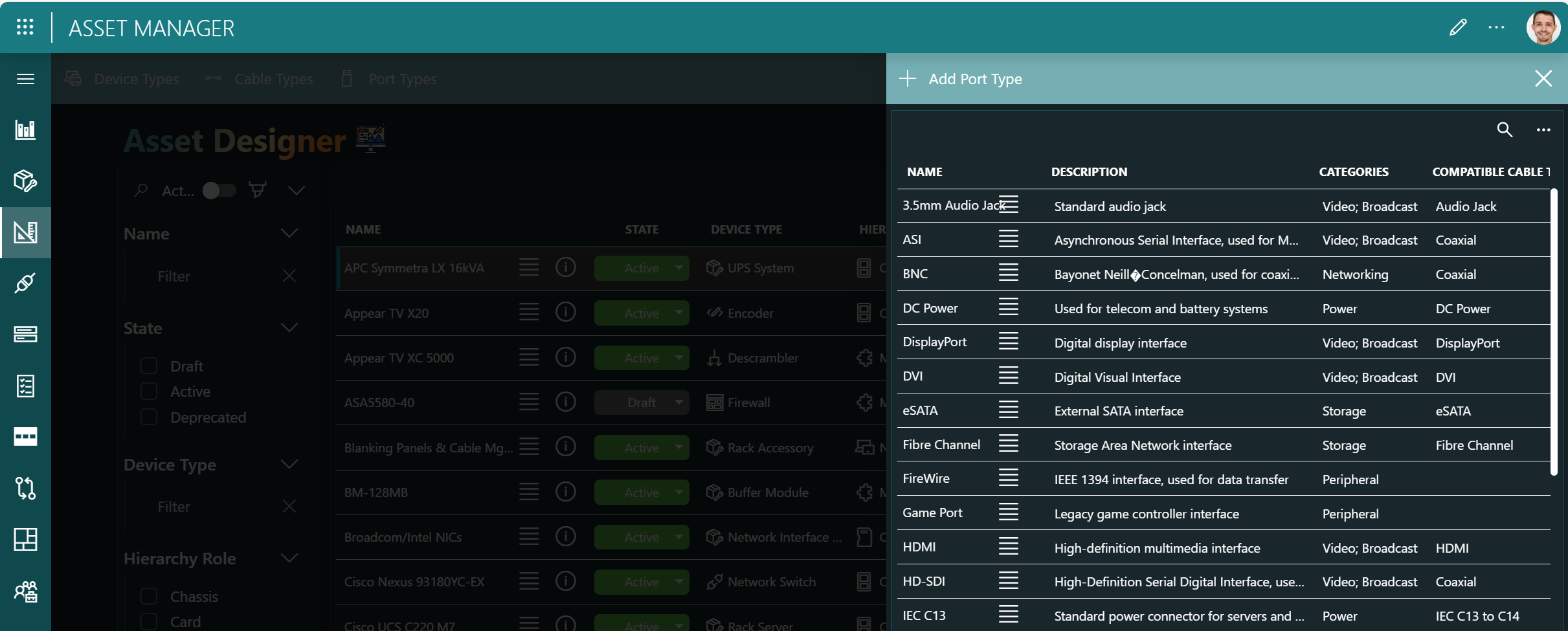
Task: Open row menu for BNC port type
Action: (1008, 273)
